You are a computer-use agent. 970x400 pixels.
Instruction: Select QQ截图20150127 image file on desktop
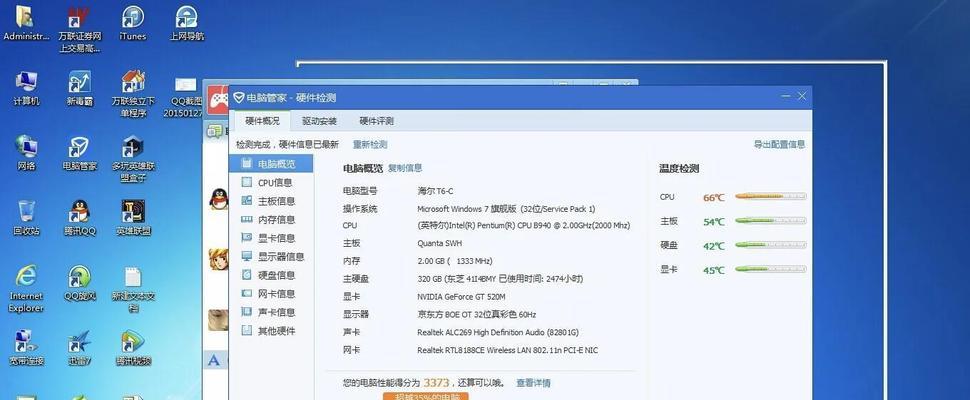coord(184,97)
